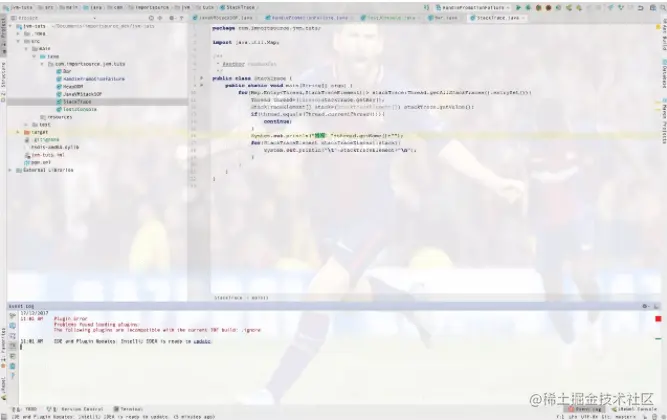Open the Database side tool window tab

click(x=664, y=74)
